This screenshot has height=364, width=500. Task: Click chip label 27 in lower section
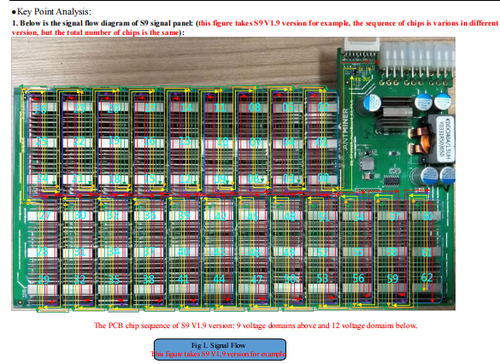point(44,216)
